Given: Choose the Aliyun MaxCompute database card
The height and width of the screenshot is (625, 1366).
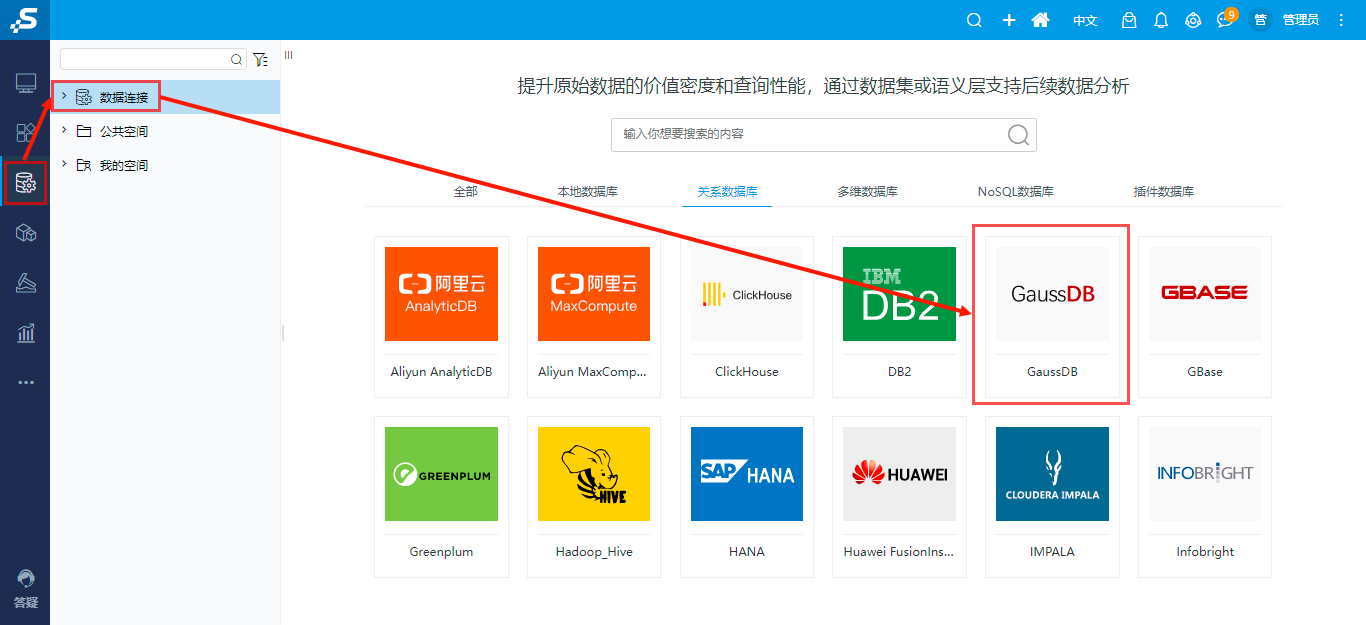Looking at the screenshot, I should [x=594, y=316].
